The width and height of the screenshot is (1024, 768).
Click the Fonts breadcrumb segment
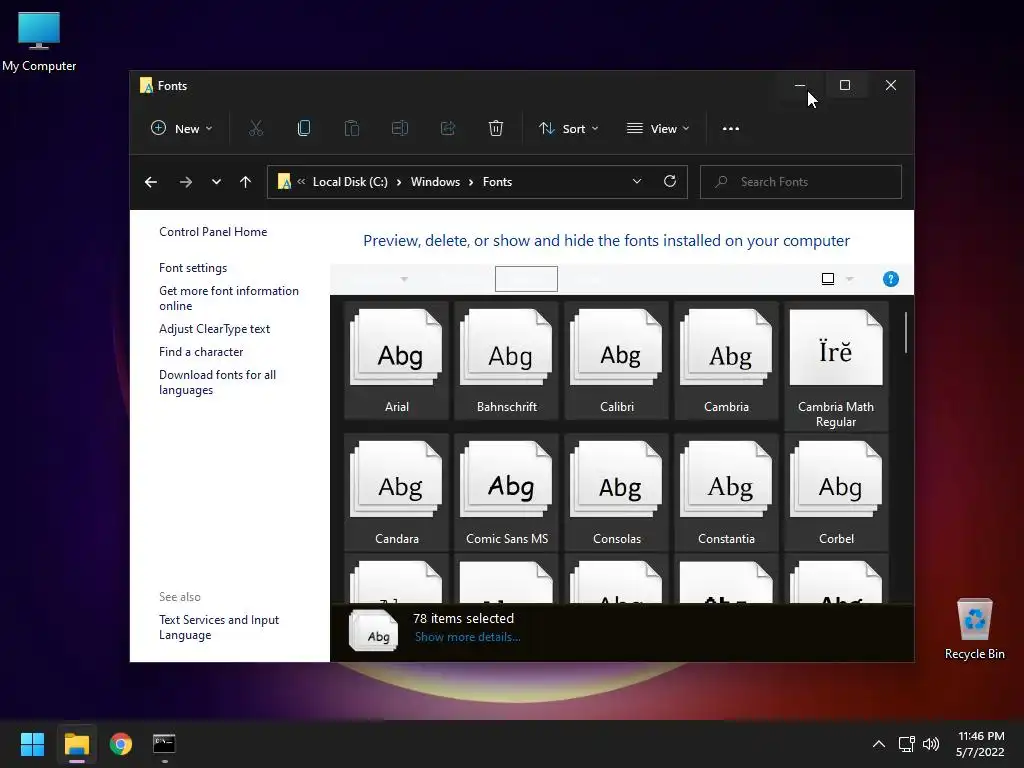pos(498,182)
